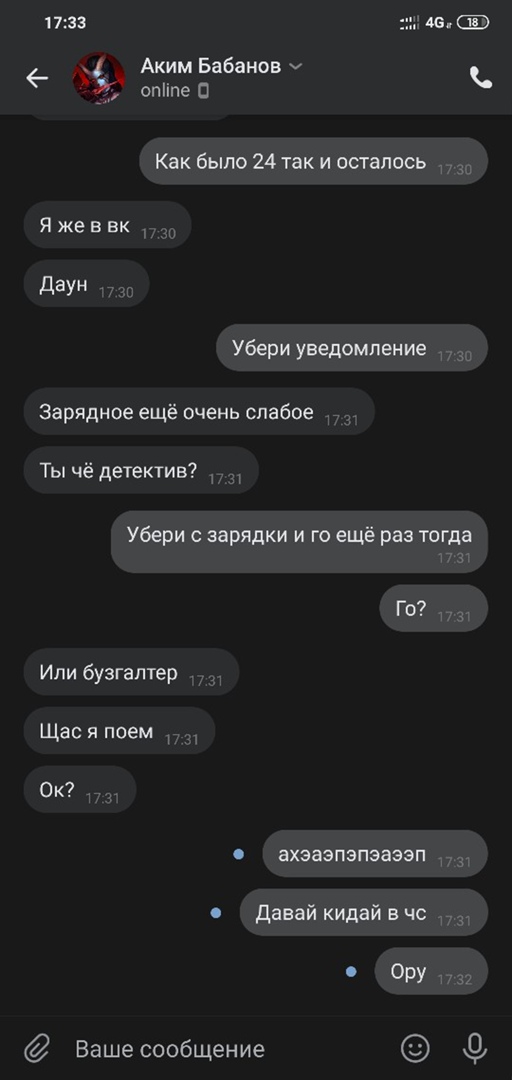This screenshot has width=512, height=1080.
Task: Start a voice call with the phone icon
Action: pyautogui.click(x=481, y=78)
